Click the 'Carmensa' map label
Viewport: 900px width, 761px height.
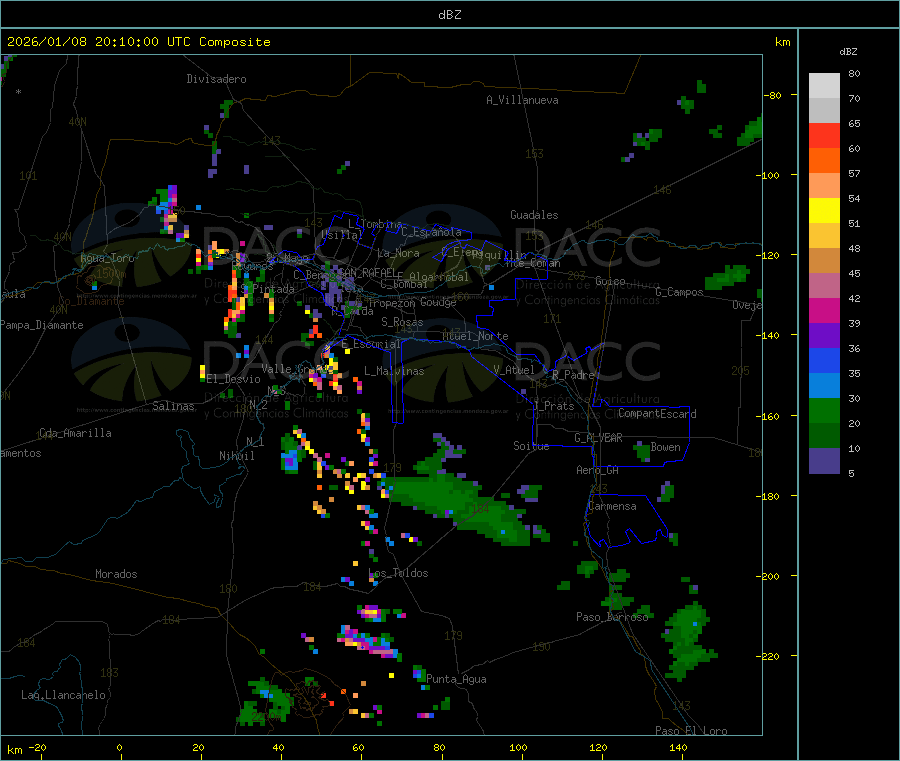coord(612,506)
